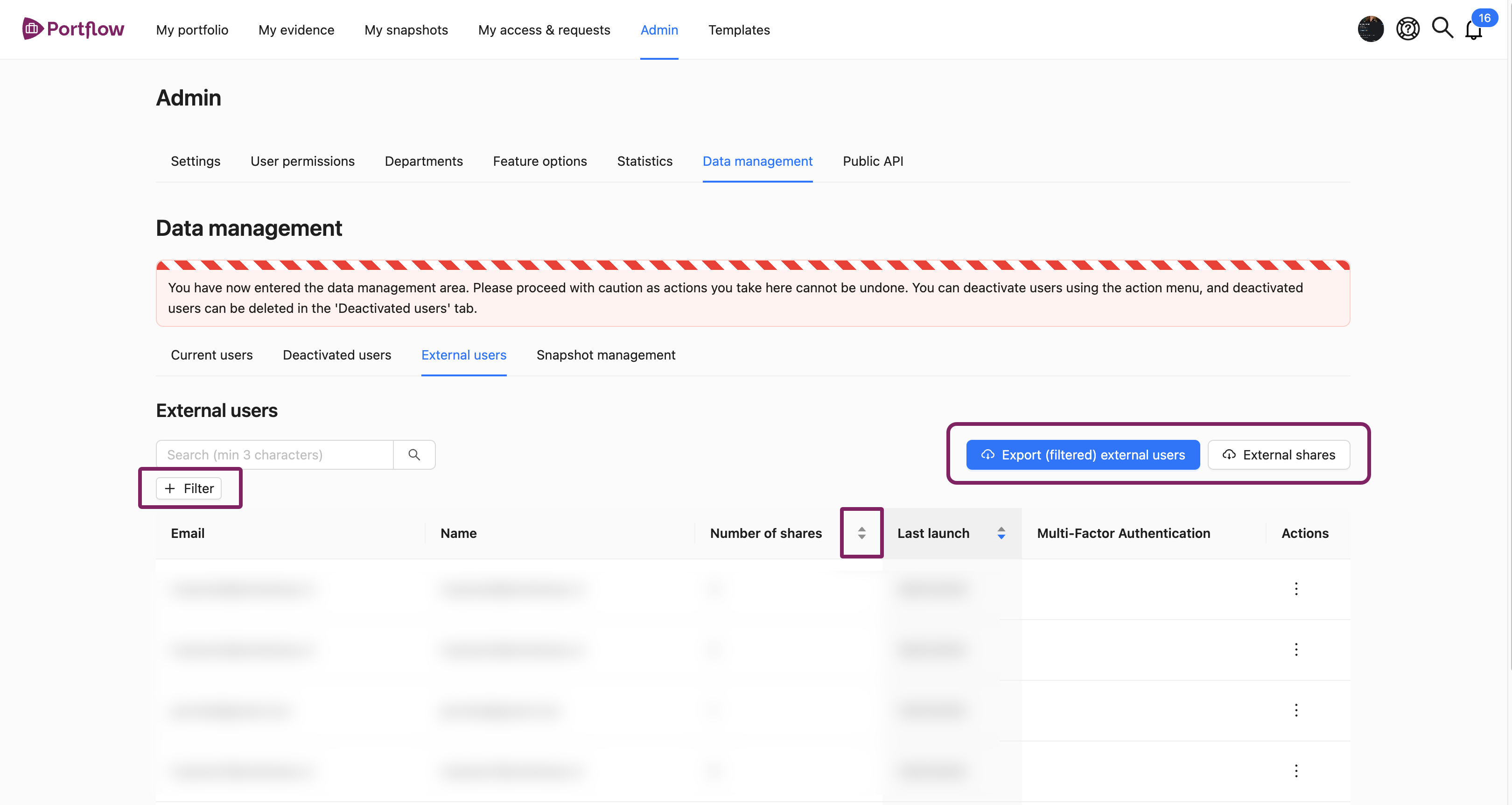The image size is (1512, 805).
Task: Show the Current users tab
Action: coord(212,355)
